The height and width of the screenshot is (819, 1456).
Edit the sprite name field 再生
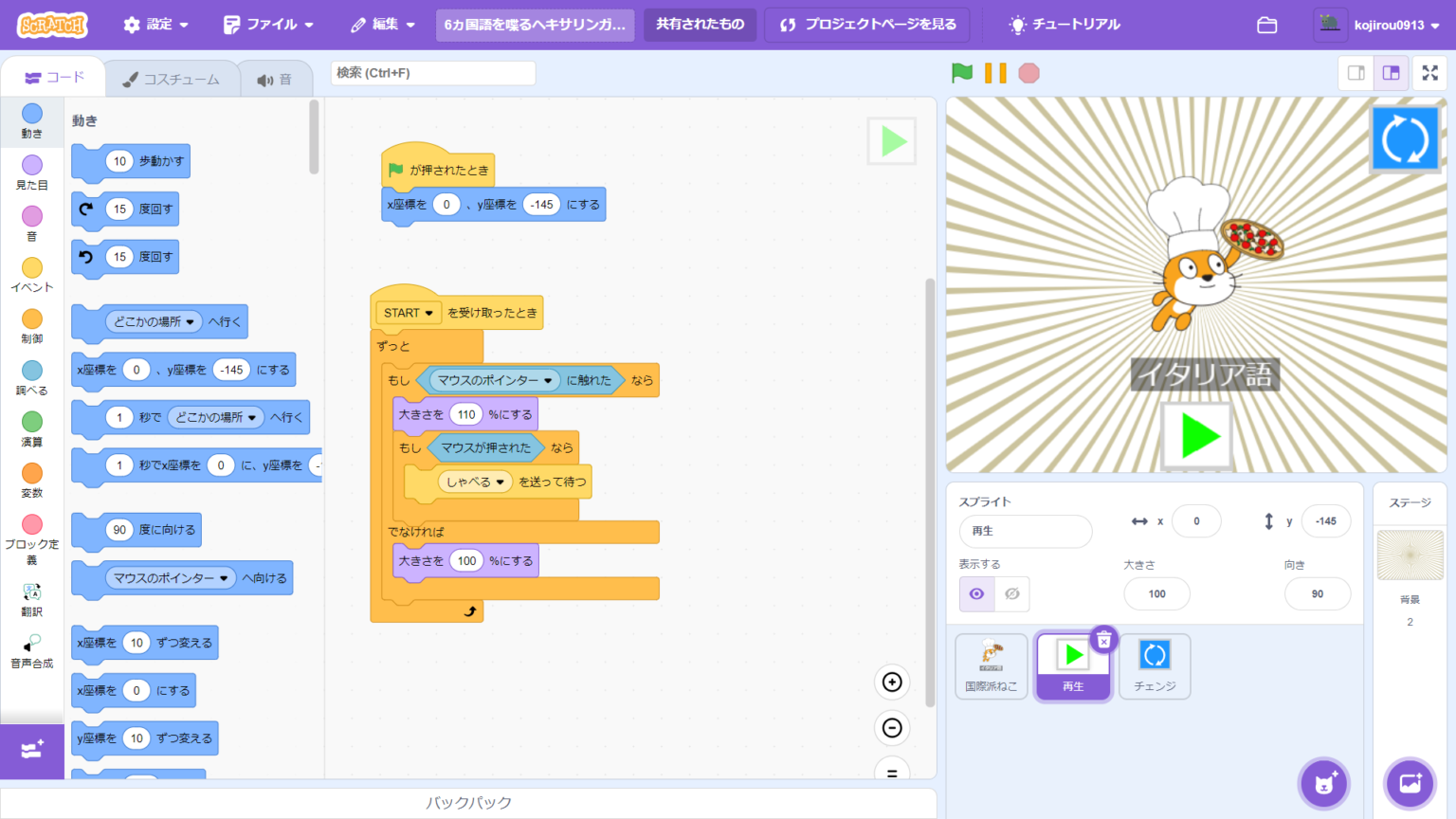[x=1026, y=531]
